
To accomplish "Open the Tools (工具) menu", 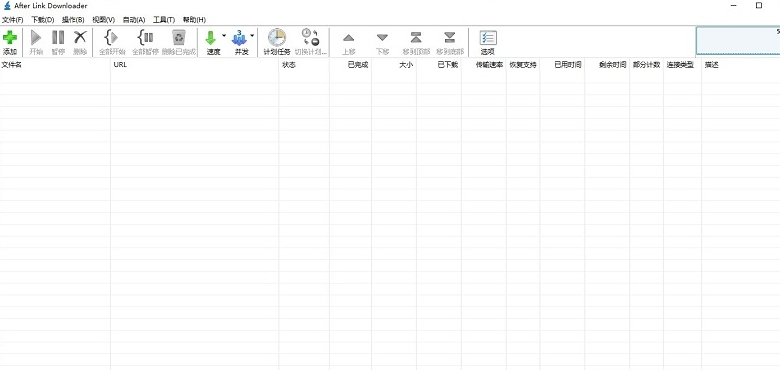I will pos(164,20).
